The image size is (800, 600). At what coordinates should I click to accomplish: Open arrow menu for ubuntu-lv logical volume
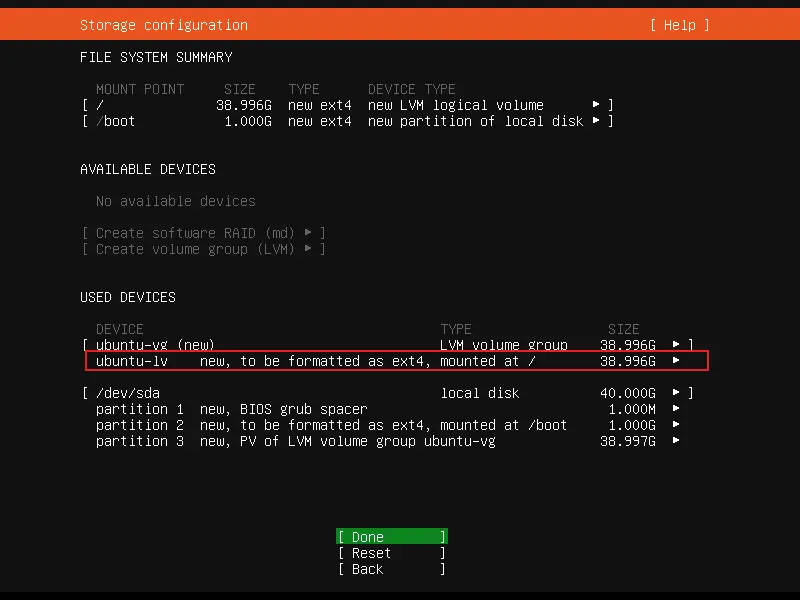(x=676, y=360)
